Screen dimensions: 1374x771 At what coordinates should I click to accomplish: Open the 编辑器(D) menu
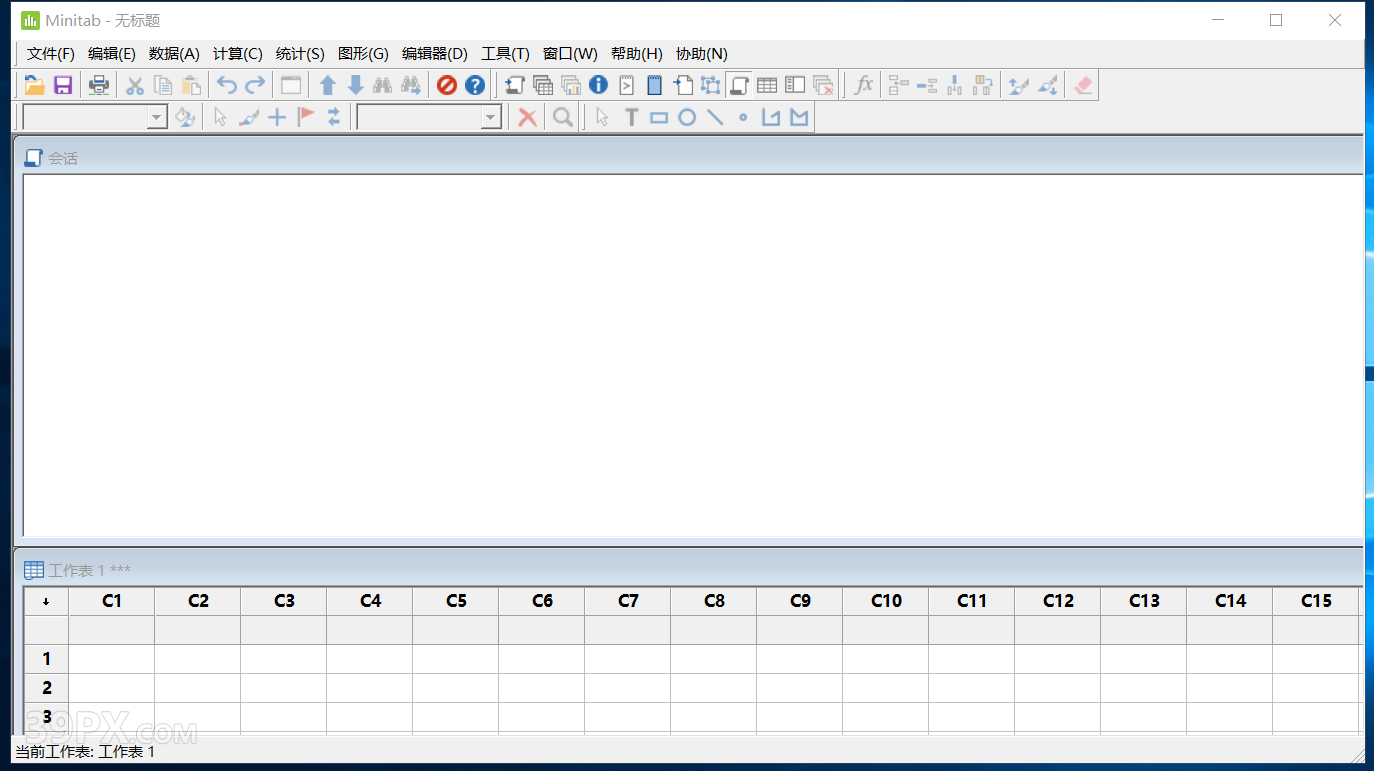pyautogui.click(x=435, y=54)
